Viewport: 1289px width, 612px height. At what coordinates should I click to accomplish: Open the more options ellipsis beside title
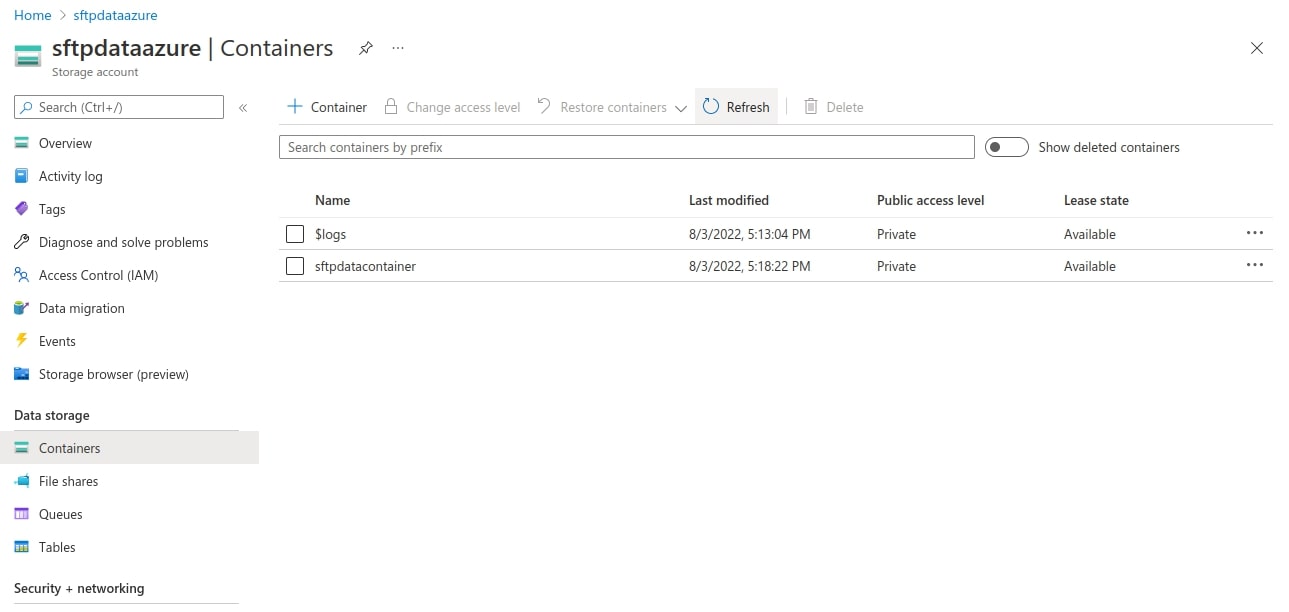pos(398,48)
